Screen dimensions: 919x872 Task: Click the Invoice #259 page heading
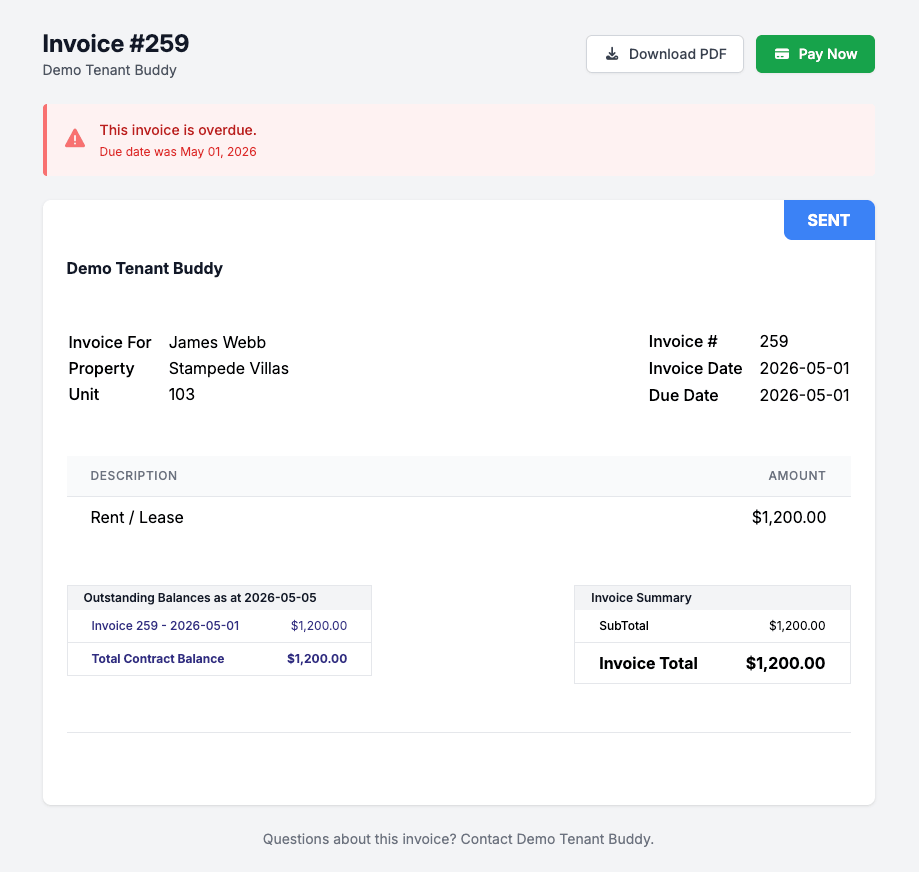pyautogui.click(x=115, y=43)
